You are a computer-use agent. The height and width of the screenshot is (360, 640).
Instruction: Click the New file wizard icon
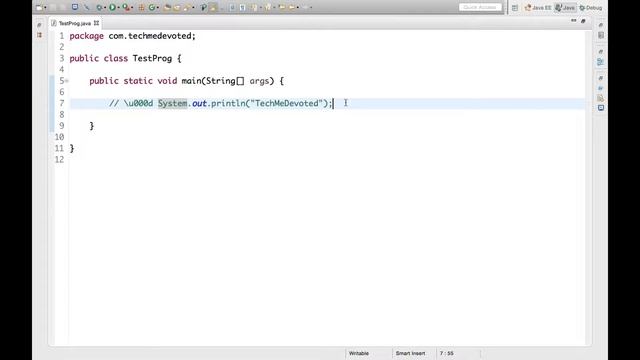[x=39, y=7]
